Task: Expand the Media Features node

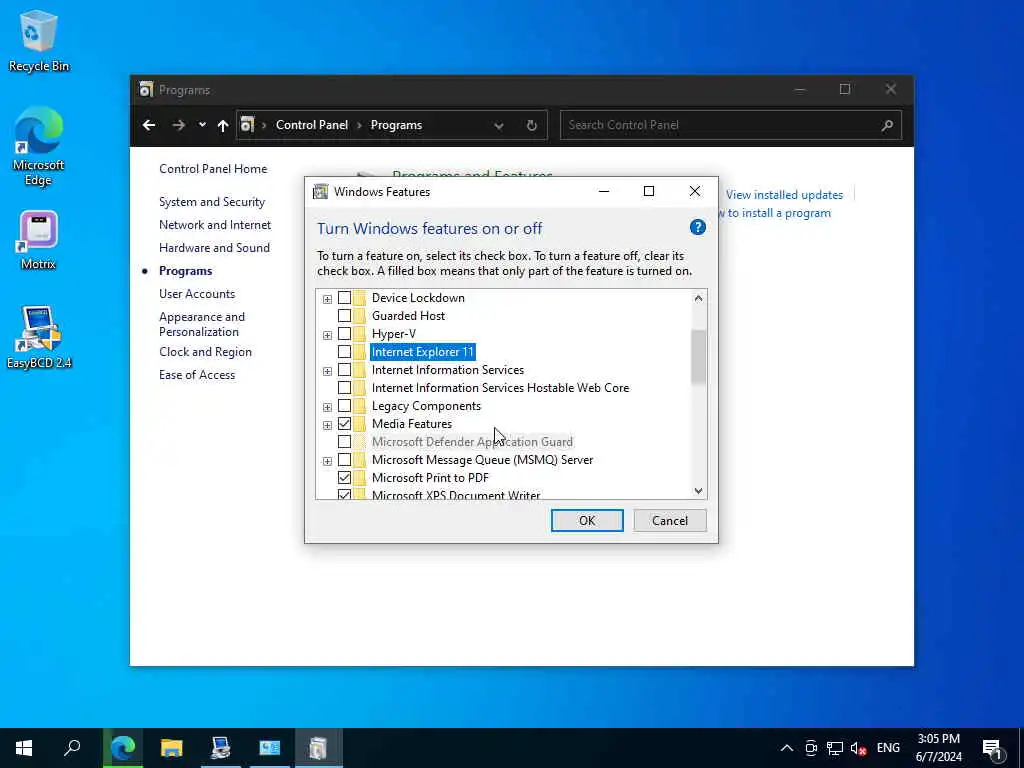Action: click(x=327, y=425)
